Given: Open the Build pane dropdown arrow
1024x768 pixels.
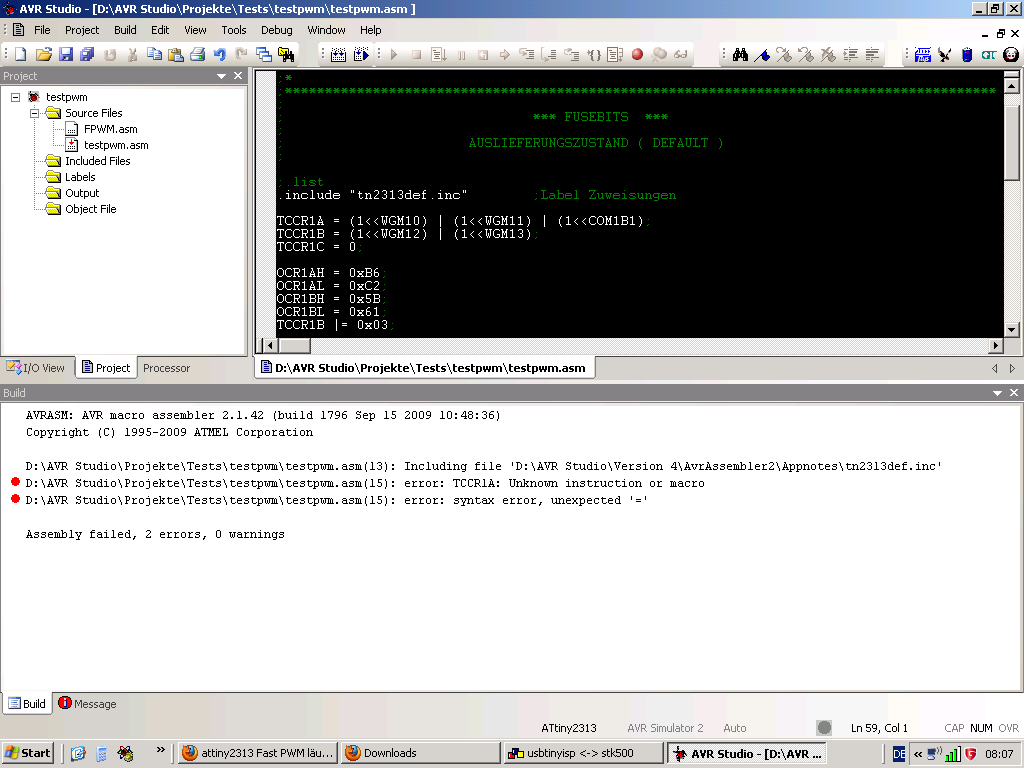Looking at the screenshot, I should pos(997,393).
